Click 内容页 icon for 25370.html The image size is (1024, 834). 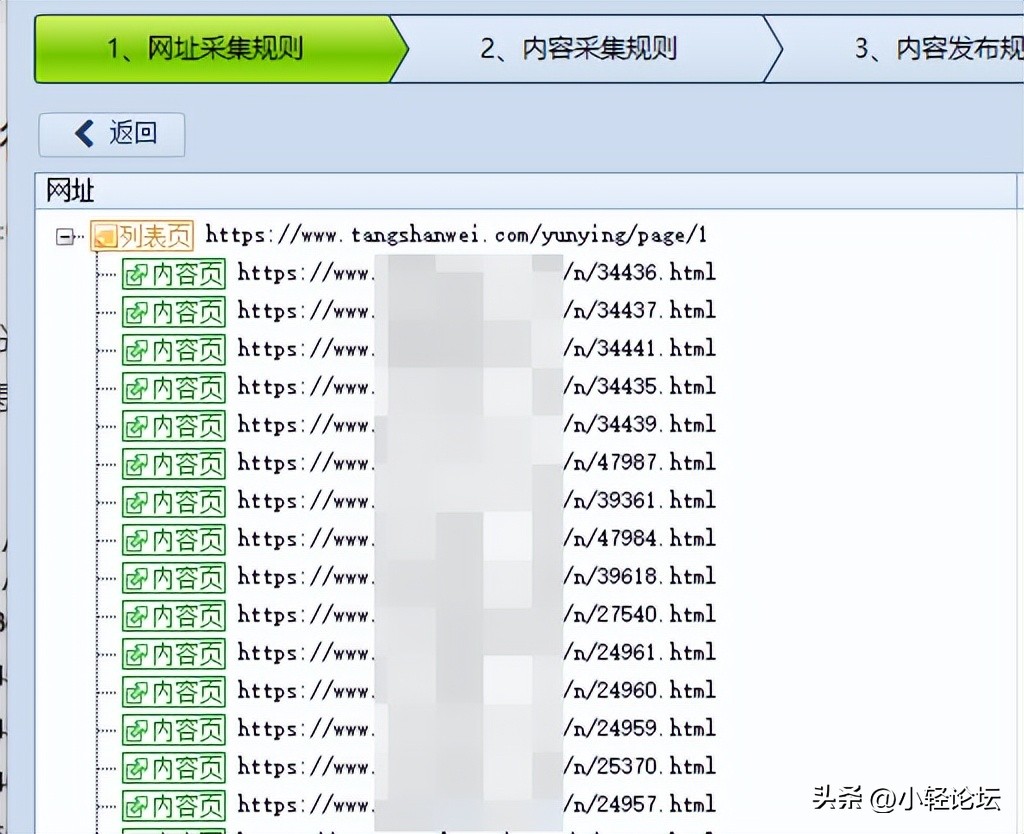tap(174, 767)
